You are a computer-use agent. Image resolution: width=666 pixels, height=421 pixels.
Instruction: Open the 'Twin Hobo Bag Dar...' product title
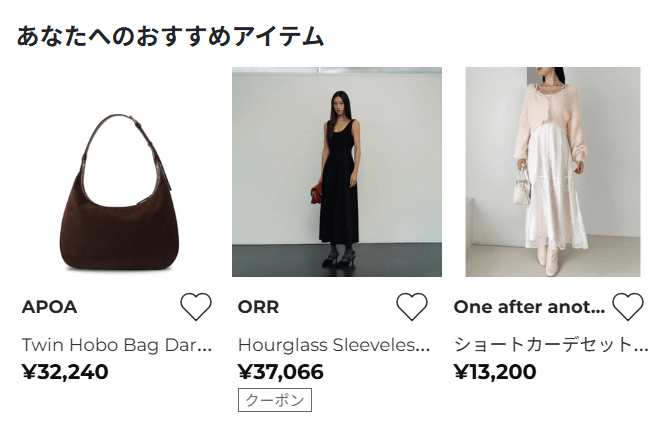pyautogui.click(x=117, y=345)
